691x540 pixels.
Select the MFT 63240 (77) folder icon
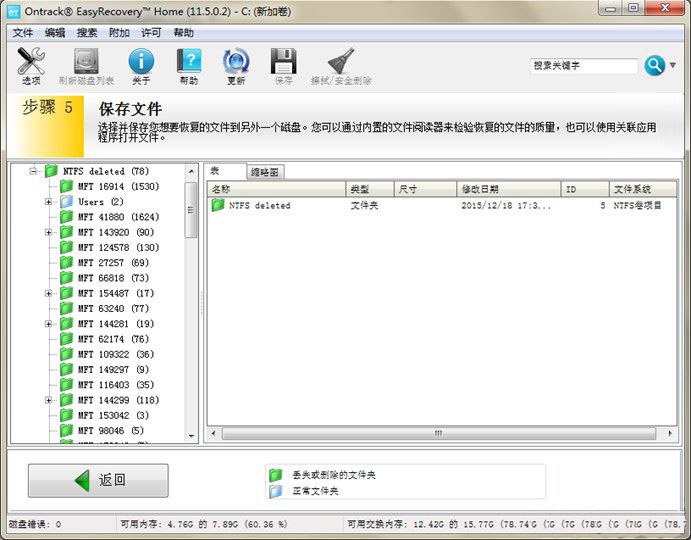67,308
